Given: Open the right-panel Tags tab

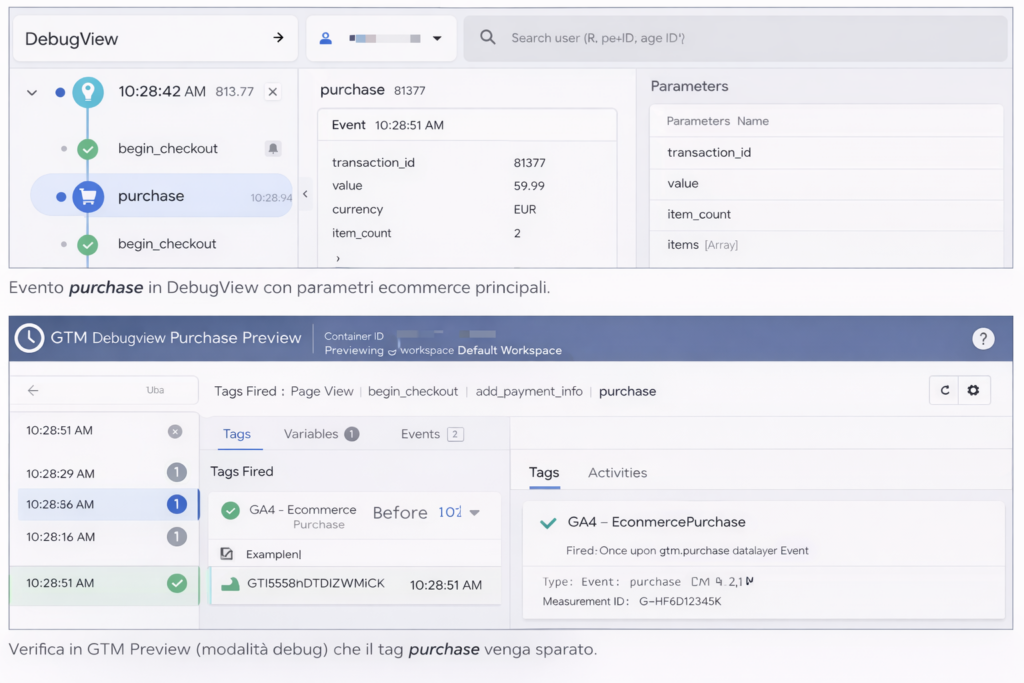Looking at the screenshot, I should (x=544, y=473).
